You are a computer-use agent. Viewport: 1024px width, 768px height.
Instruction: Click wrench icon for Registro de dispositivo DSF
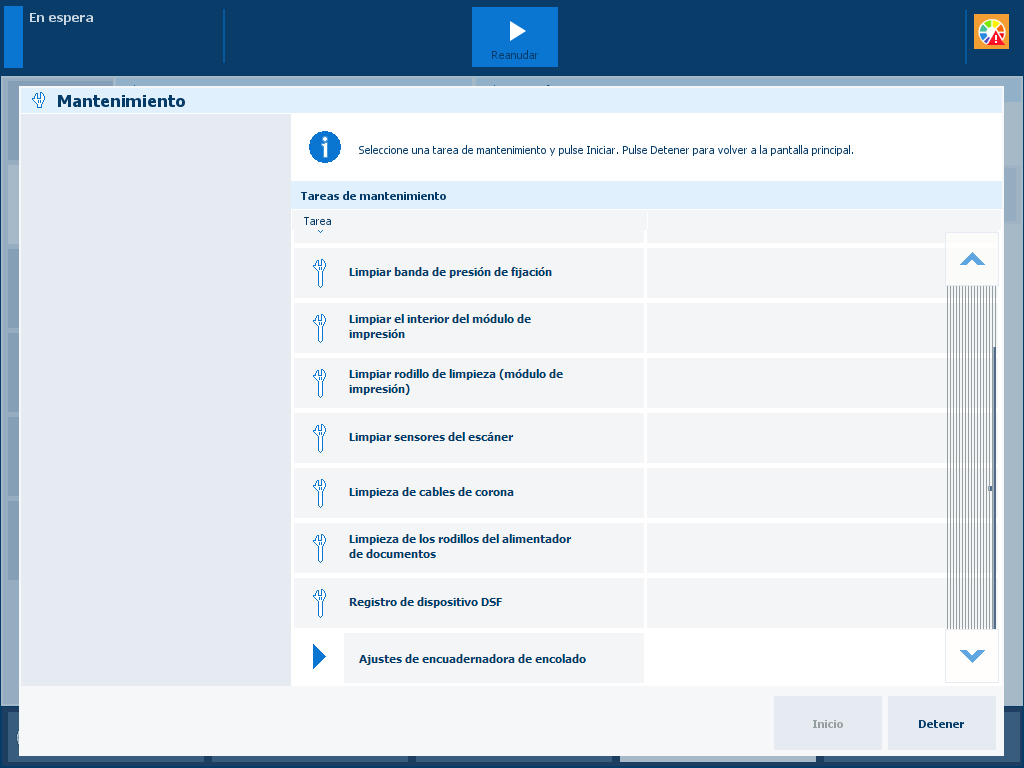(319, 603)
